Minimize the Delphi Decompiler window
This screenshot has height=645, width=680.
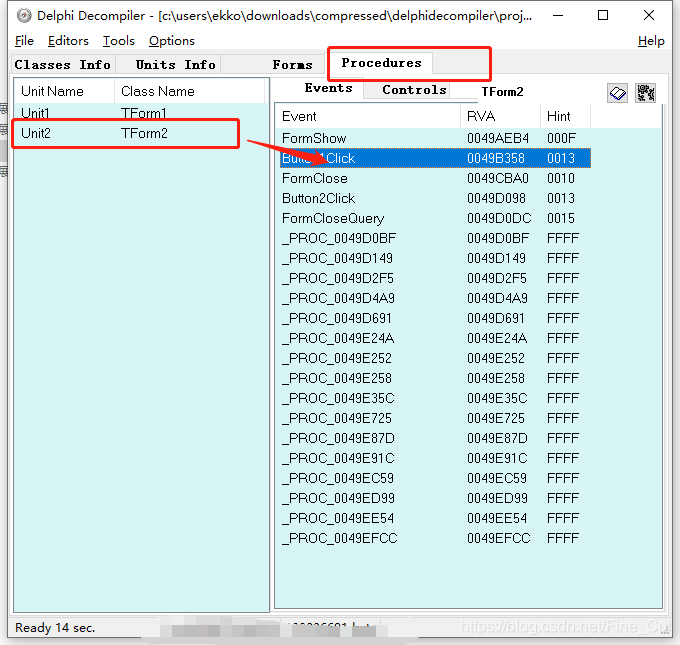[x=558, y=16]
